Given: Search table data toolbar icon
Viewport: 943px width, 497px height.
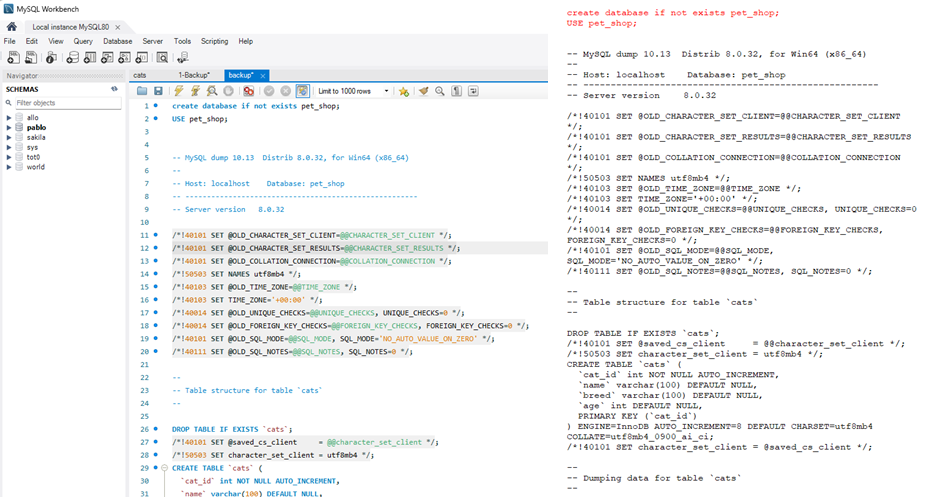Looking at the screenshot, I should coord(162,58).
